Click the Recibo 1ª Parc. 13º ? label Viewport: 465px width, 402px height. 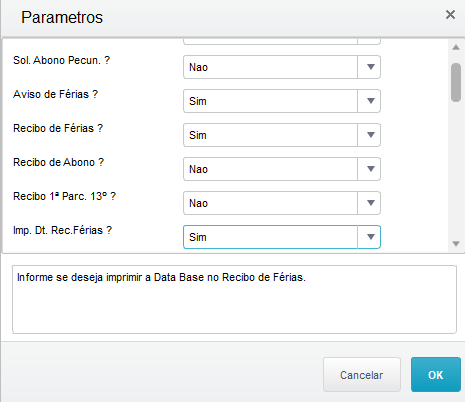coord(64,196)
